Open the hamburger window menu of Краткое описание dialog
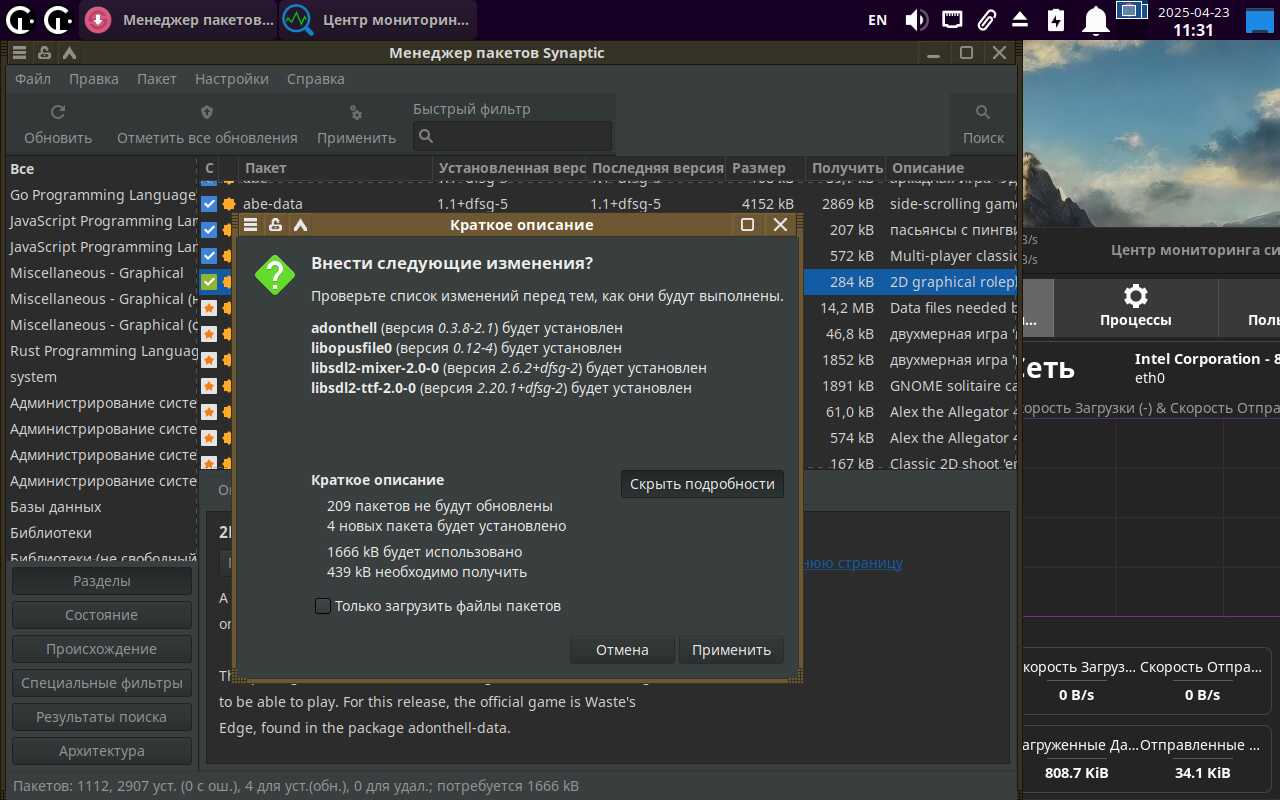 tap(251, 225)
